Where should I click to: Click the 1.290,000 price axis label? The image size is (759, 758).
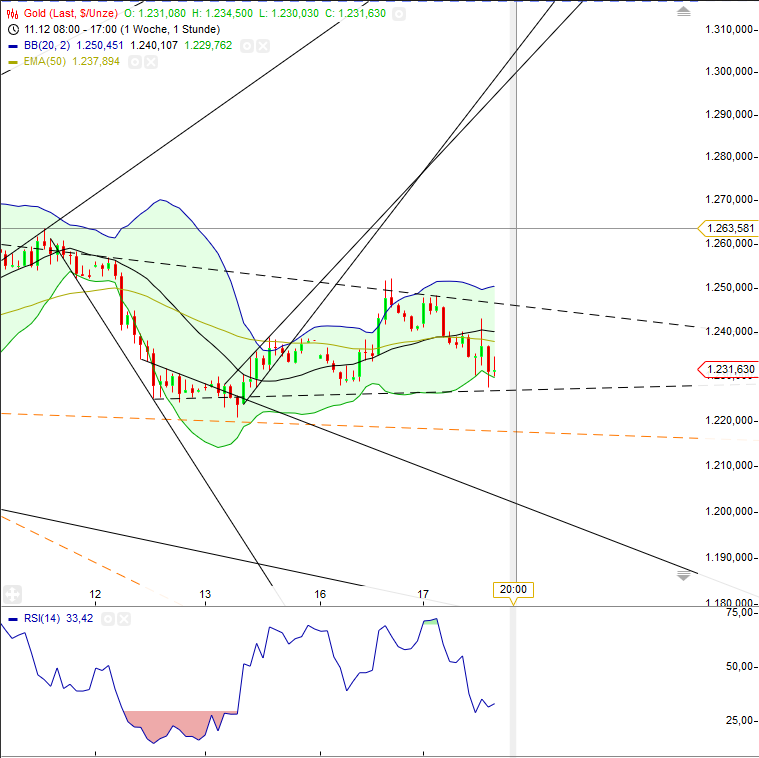pos(729,114)
